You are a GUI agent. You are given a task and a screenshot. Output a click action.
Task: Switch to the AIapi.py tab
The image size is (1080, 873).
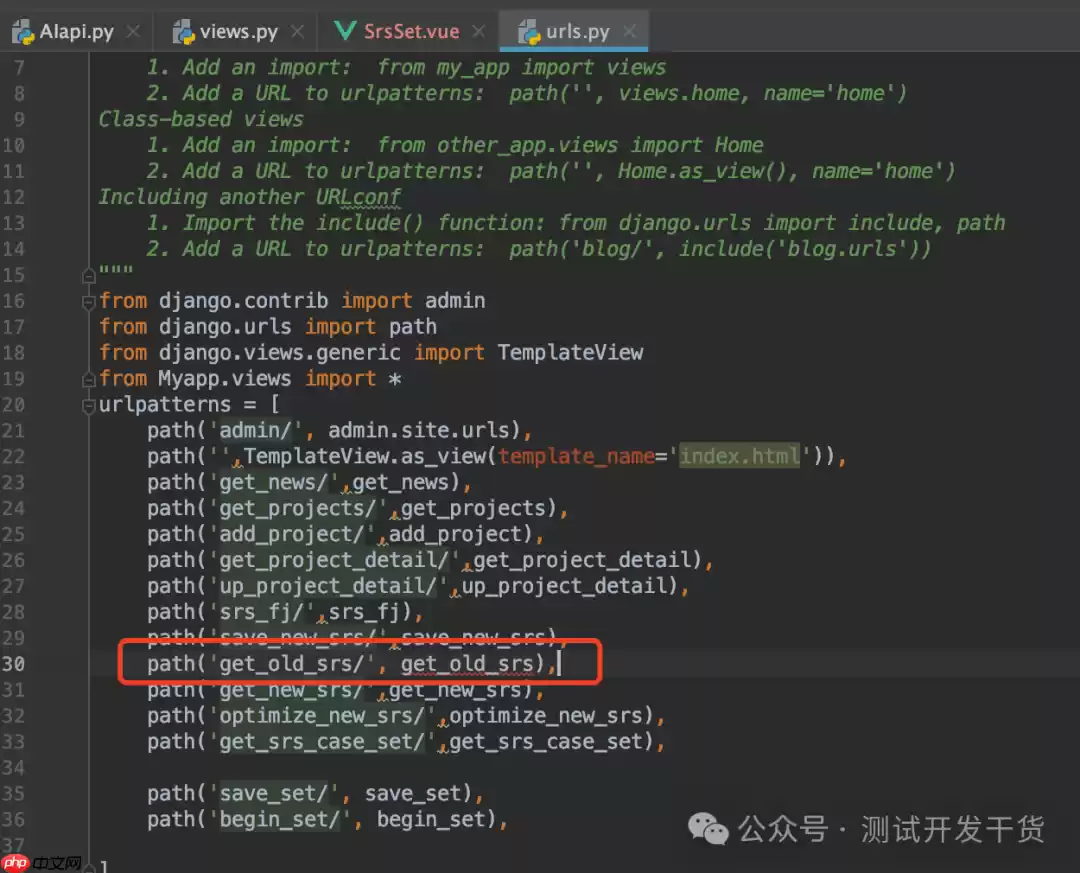pyautogui.click(x=75, y=30)
